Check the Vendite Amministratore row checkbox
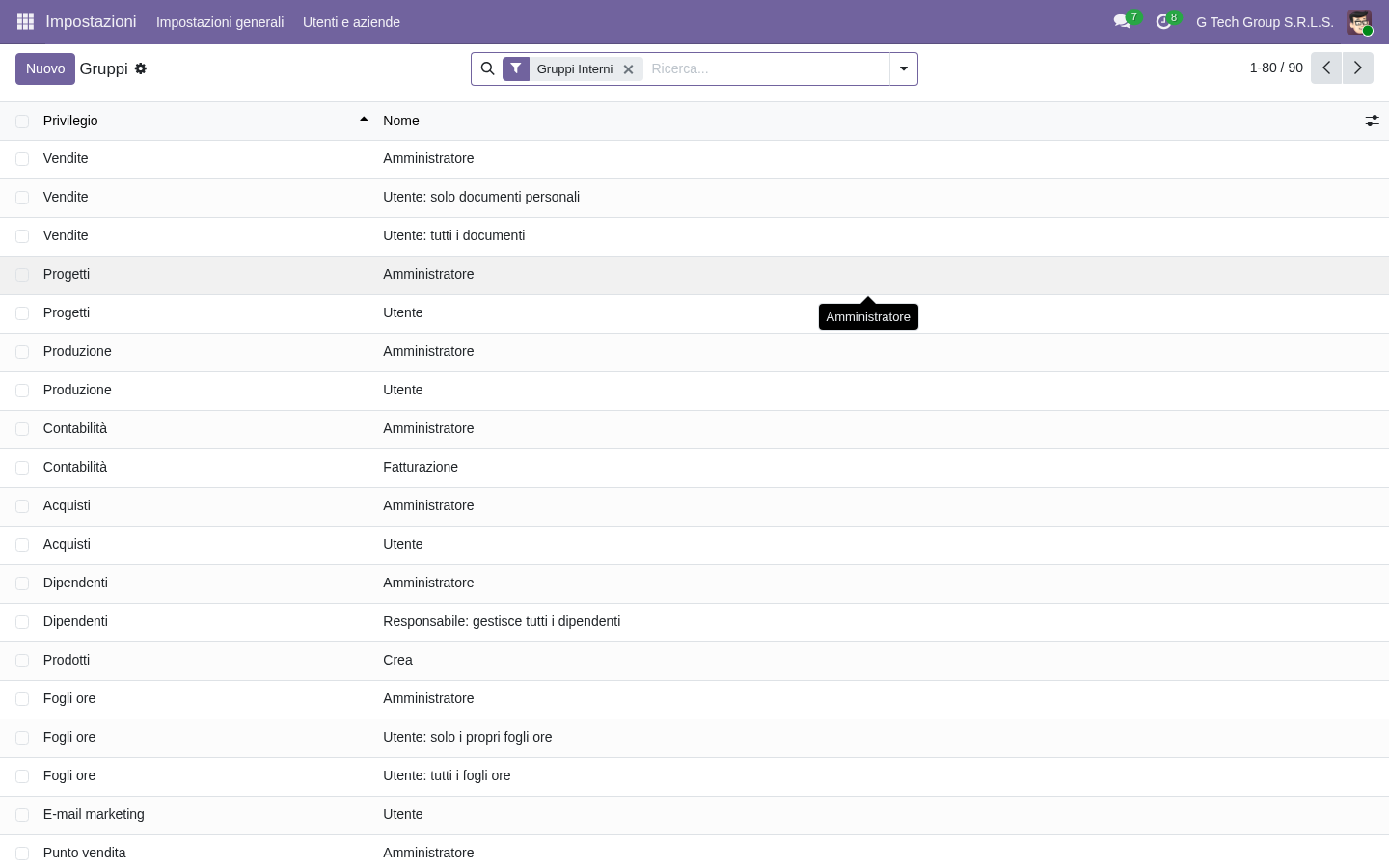1389x868 pixels. point(22,159)
